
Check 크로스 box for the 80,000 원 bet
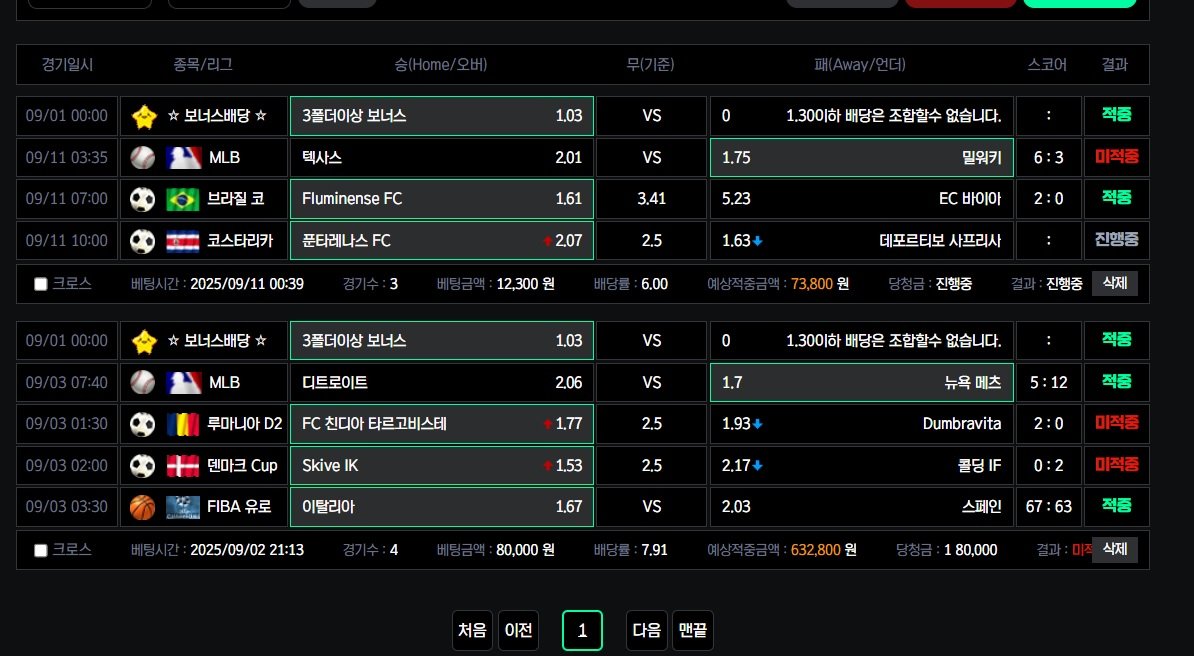41,550
